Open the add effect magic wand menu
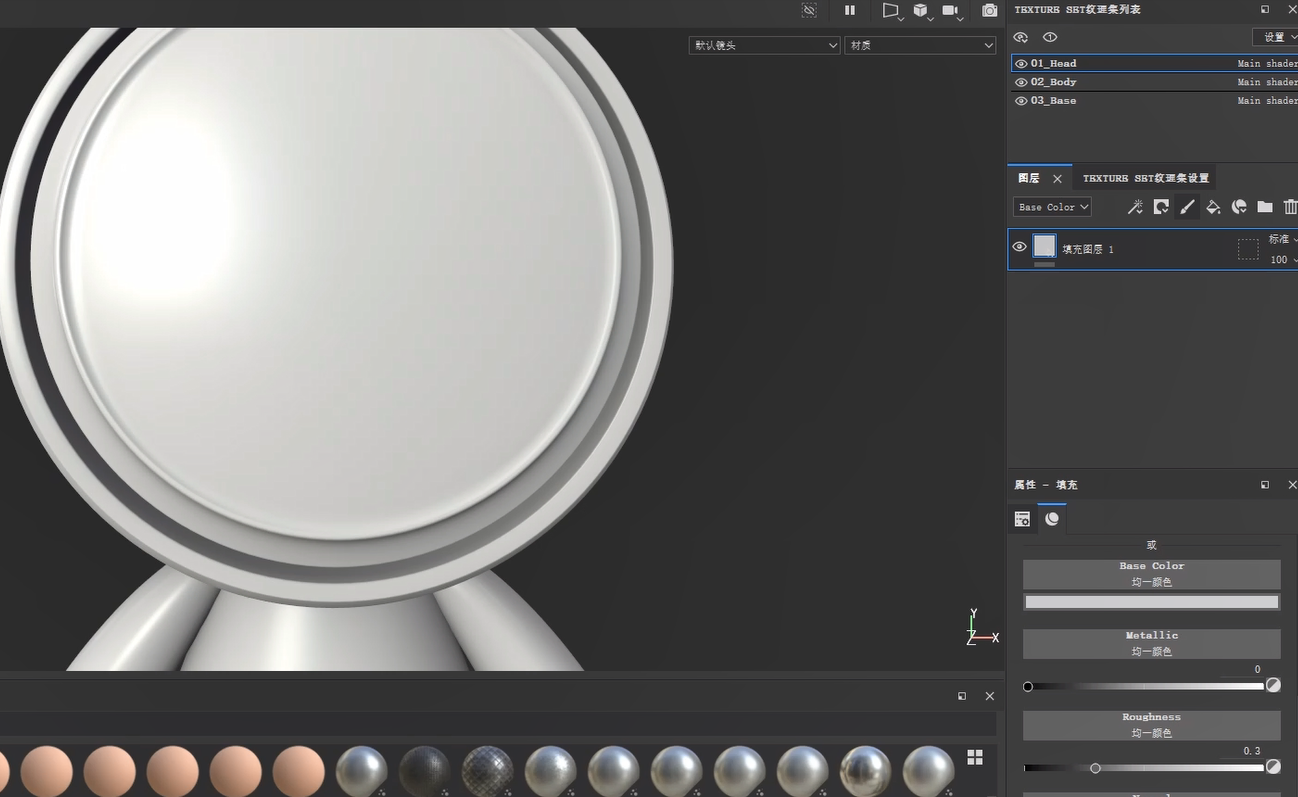 tap(1135, 207)
